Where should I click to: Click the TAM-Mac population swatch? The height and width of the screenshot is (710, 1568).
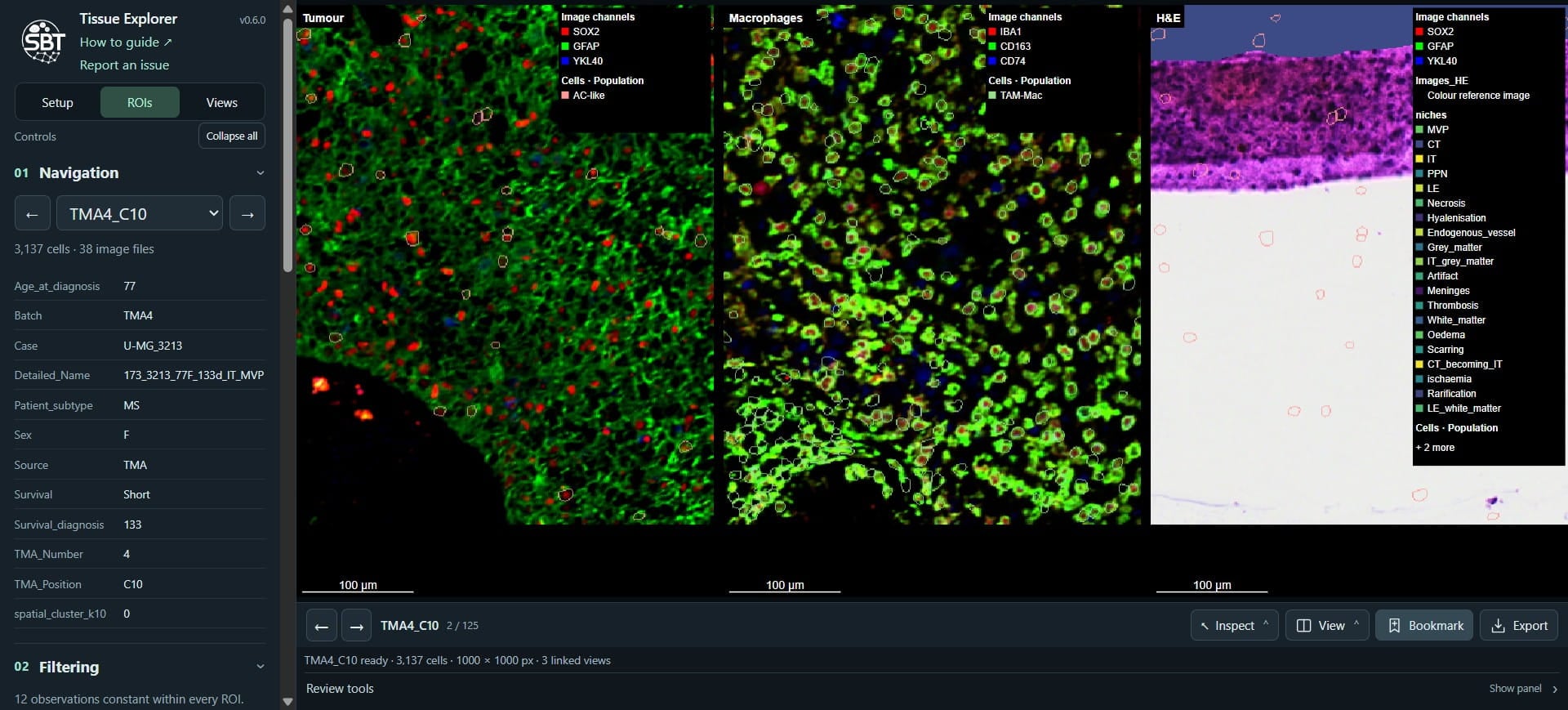tap(992, 96)
